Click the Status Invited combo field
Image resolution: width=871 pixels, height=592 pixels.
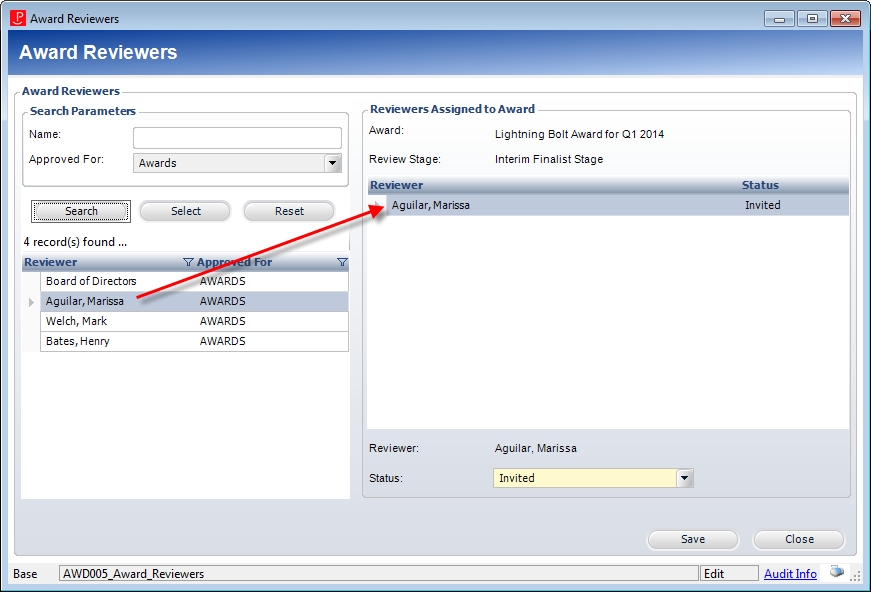point(593,478)
